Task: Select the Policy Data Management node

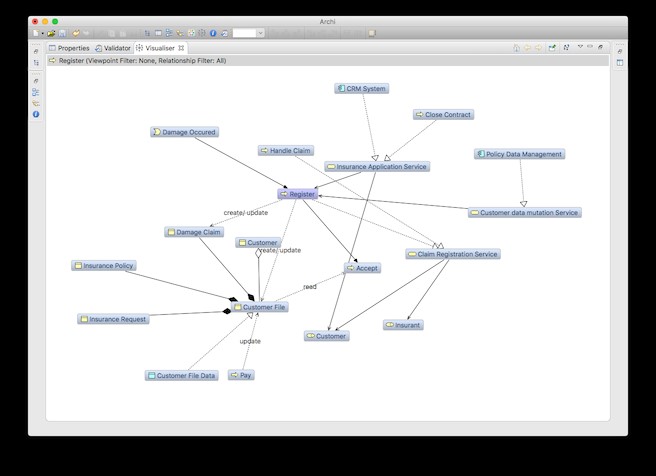Action: (x=520, y=154)
